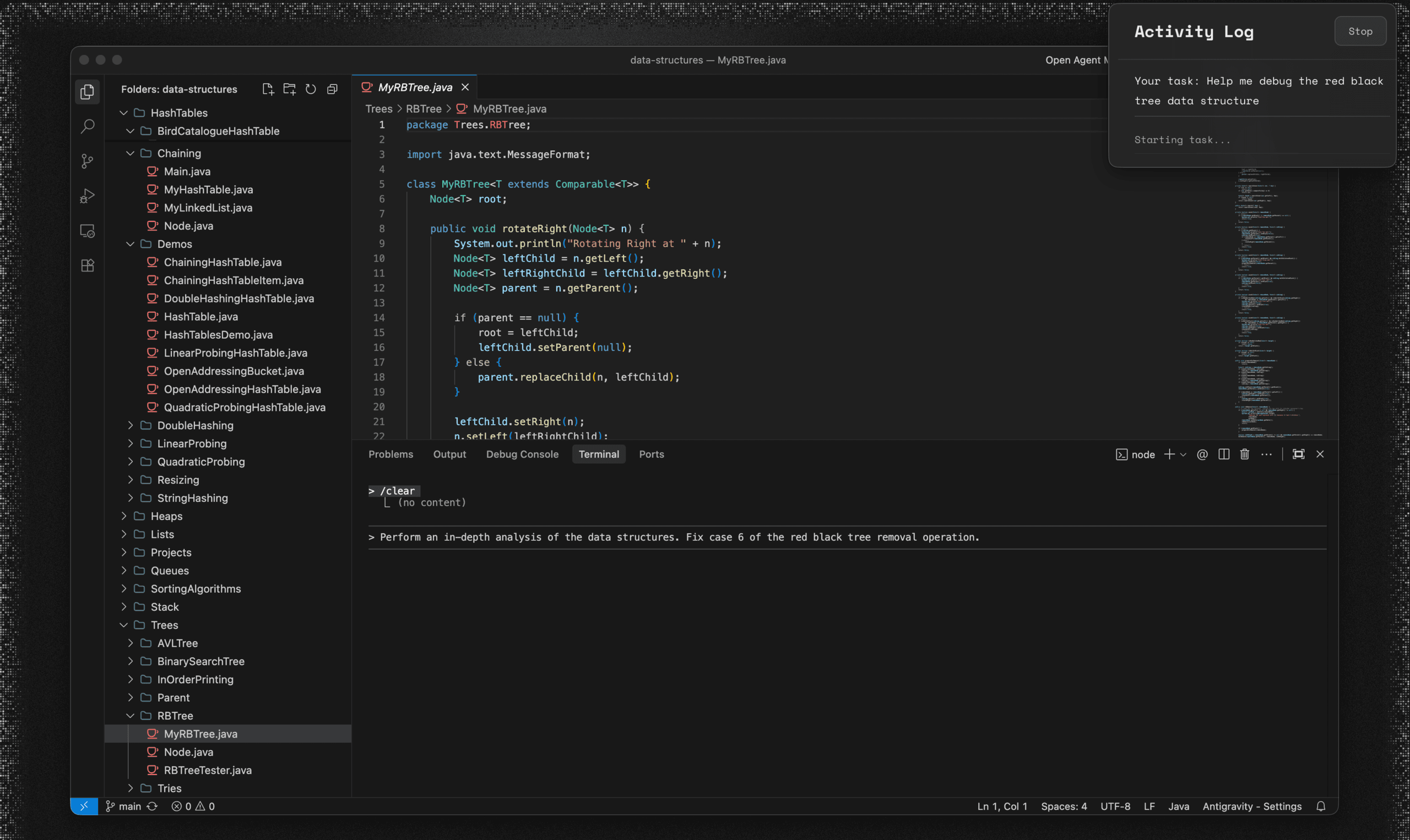Viewport: 1410px width, 840px height.
Task: Create a new file in the explorer
Action: pyautogui.click(x=268, y=88)
